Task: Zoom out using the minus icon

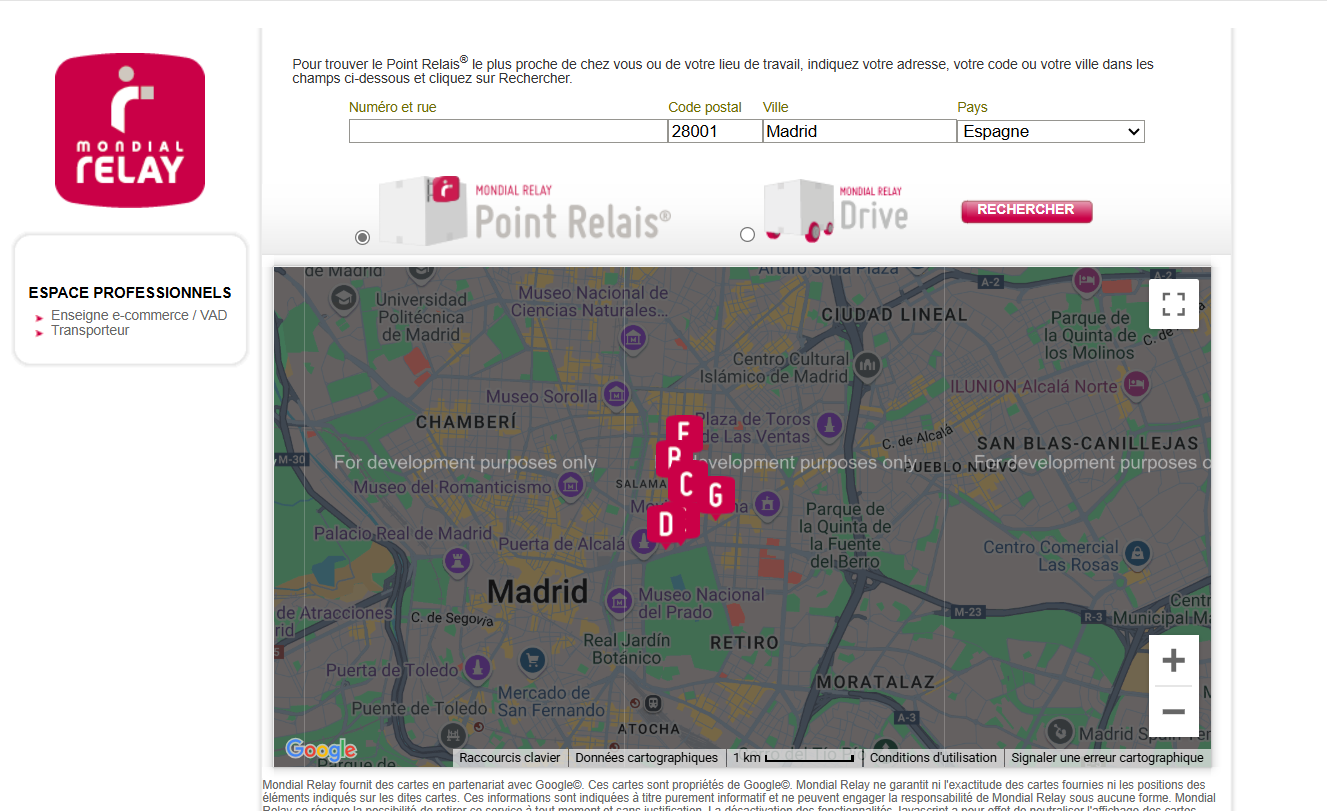Action: (x=1173, y=712)
